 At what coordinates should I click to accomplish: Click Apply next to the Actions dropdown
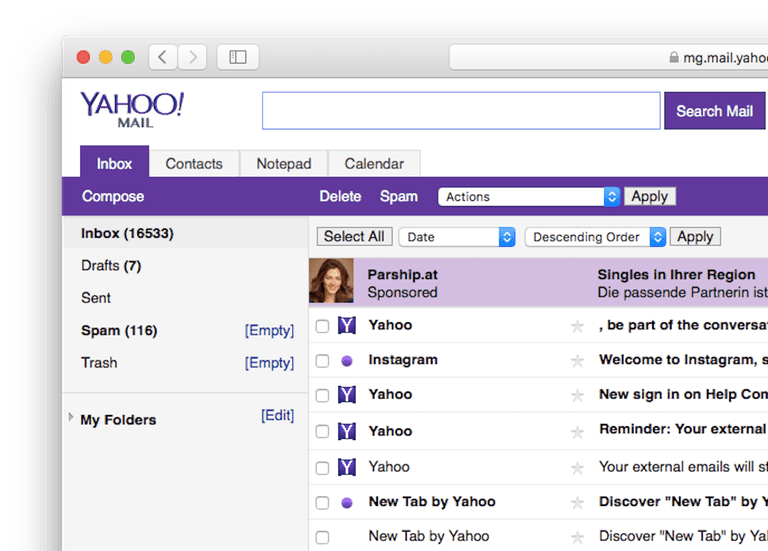650,196
